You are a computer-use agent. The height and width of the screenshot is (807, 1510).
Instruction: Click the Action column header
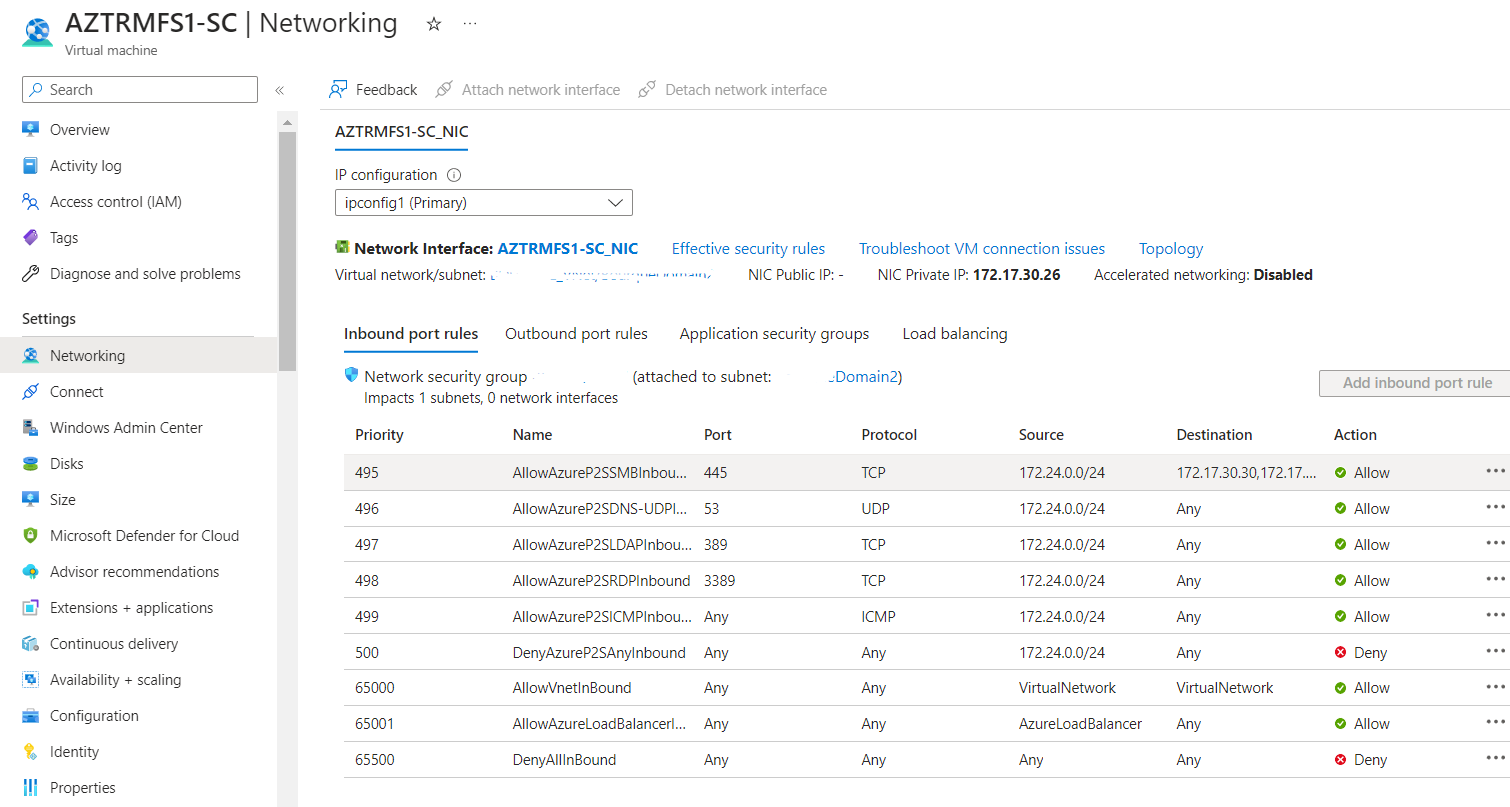pos(1355,435)
